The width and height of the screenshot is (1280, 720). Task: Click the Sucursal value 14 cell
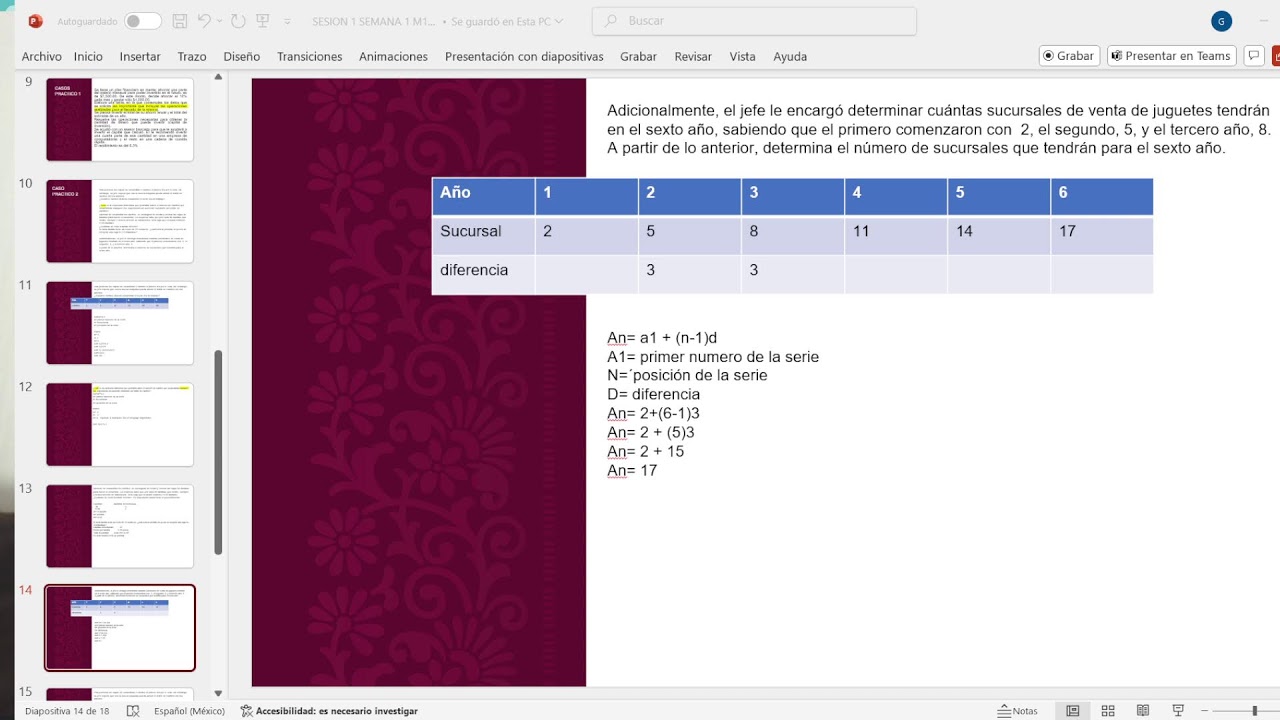(999, 235)
